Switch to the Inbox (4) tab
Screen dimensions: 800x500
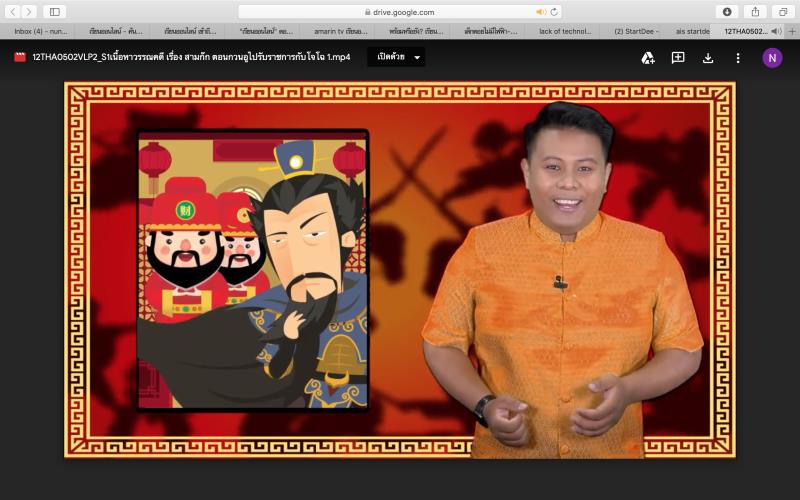coord(41,31)
